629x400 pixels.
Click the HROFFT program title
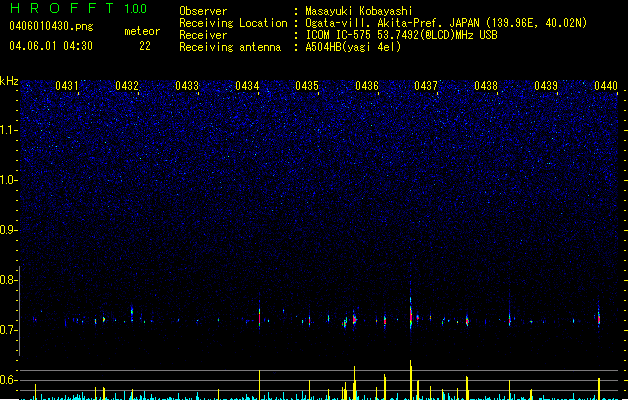tap(62, 8)
